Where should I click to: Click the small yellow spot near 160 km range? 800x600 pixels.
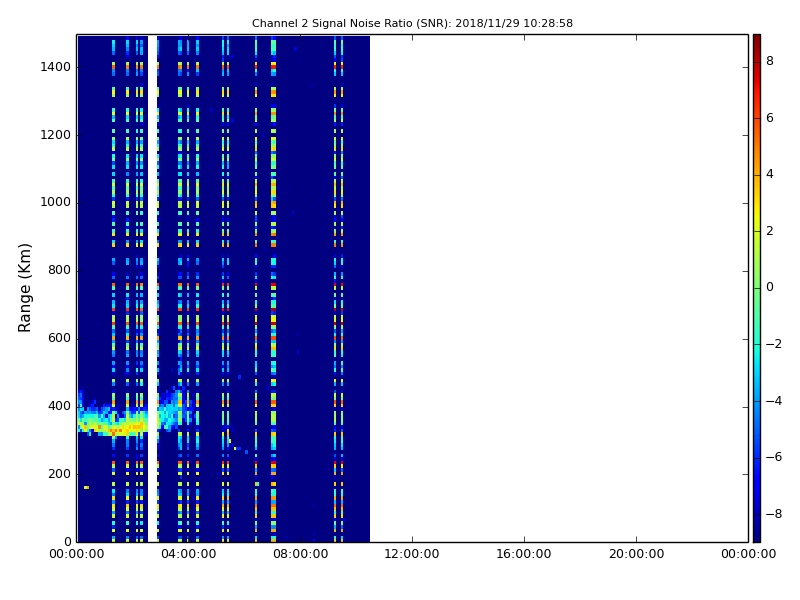click(x=86, y=487)
